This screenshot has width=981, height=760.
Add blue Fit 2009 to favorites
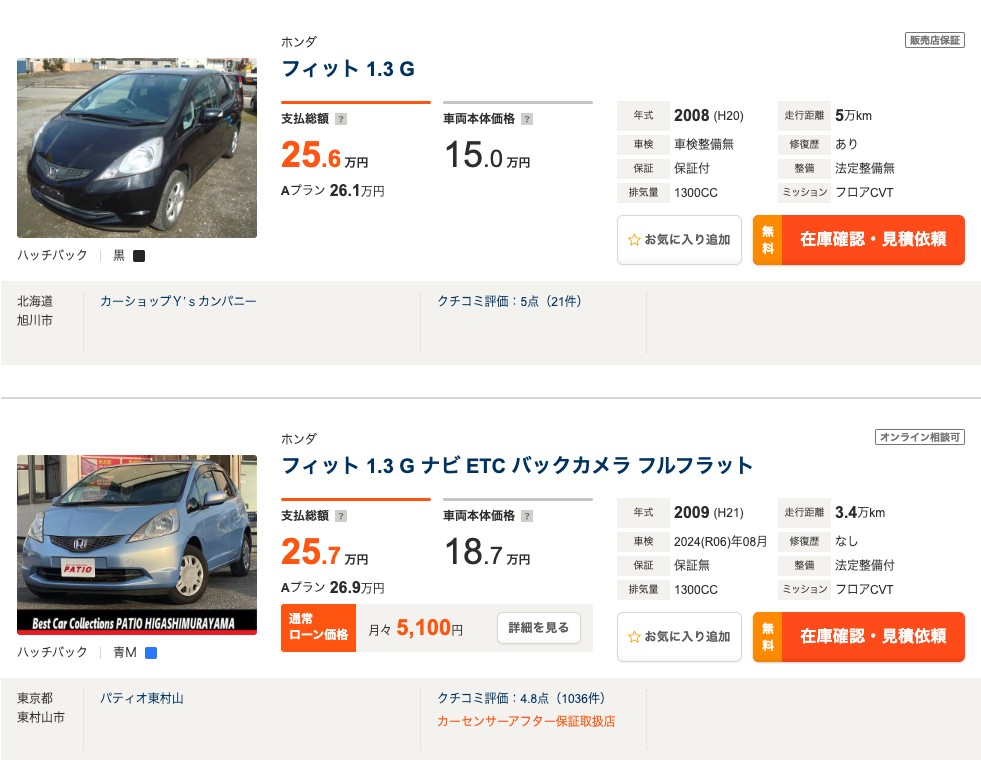(x=679, y=637)
